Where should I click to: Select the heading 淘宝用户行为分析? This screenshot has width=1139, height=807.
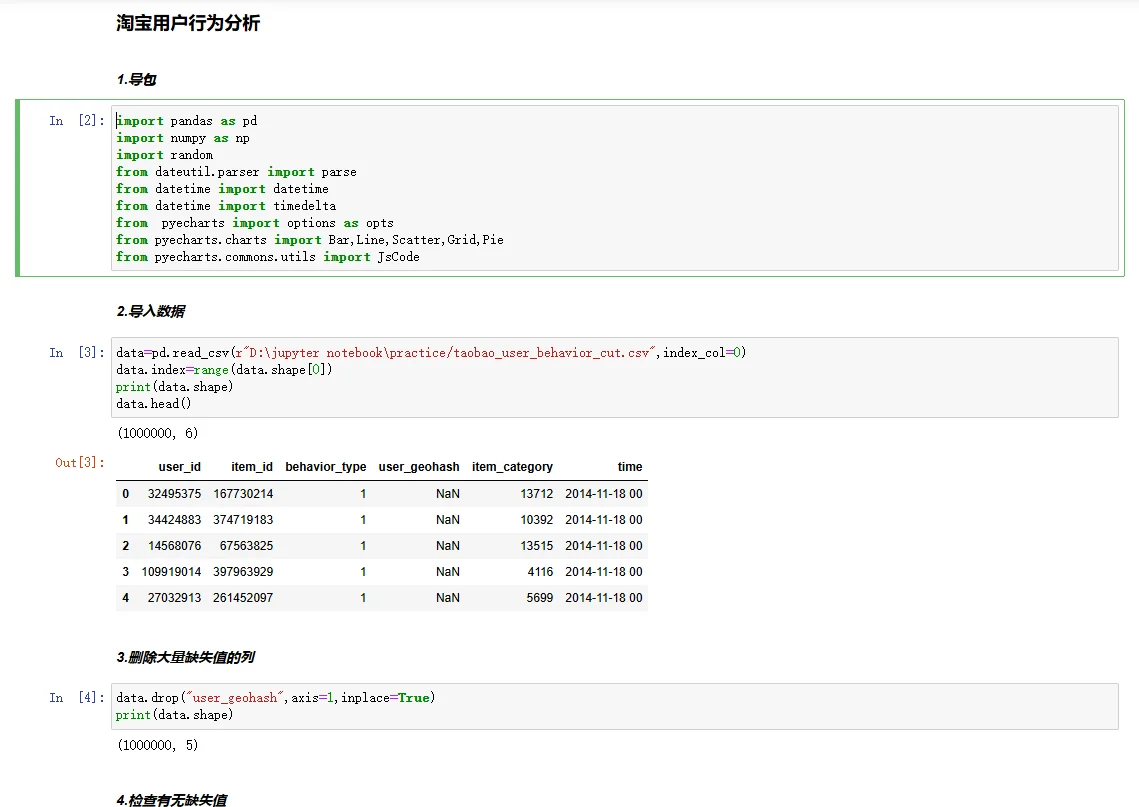188,23
